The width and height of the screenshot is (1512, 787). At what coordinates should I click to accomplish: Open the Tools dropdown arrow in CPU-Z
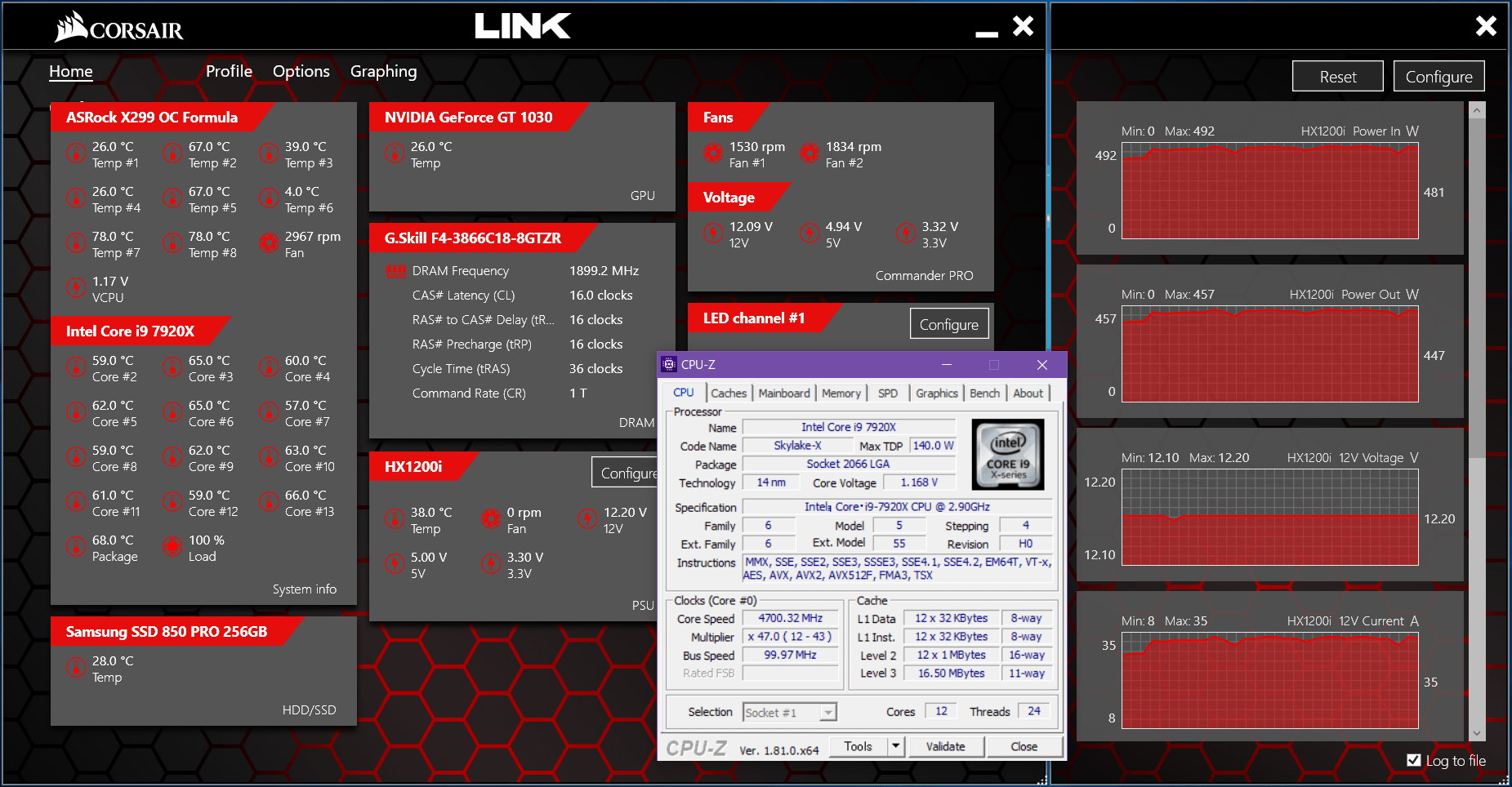[x=896, y=746]
